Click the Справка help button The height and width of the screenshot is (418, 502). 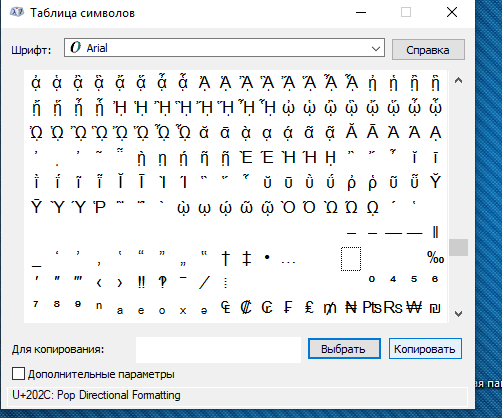click(x=428, y=50)
